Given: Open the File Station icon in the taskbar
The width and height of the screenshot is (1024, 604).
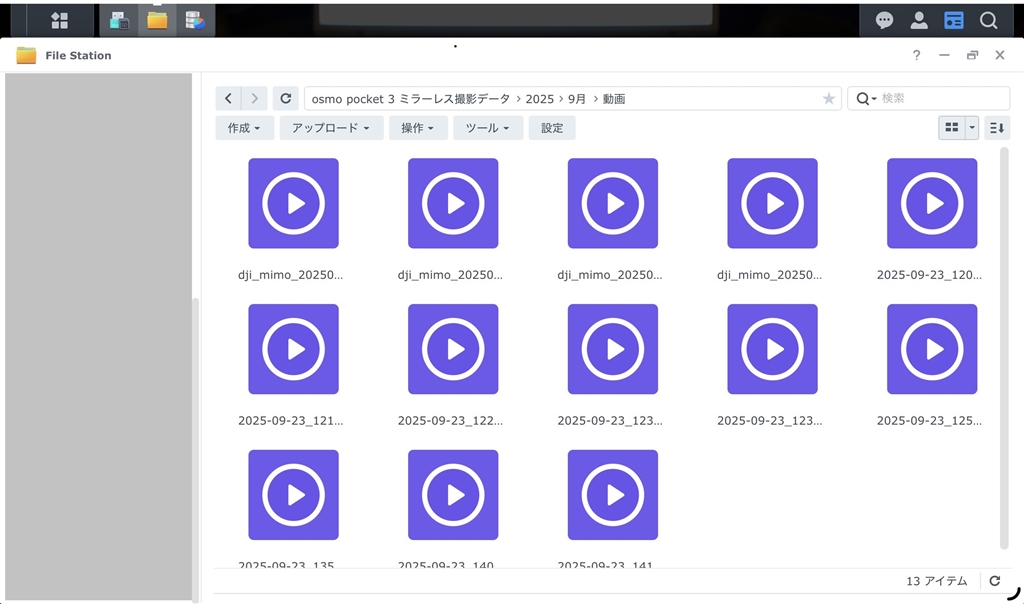Looking at the screenshot, I should (157, 19).
